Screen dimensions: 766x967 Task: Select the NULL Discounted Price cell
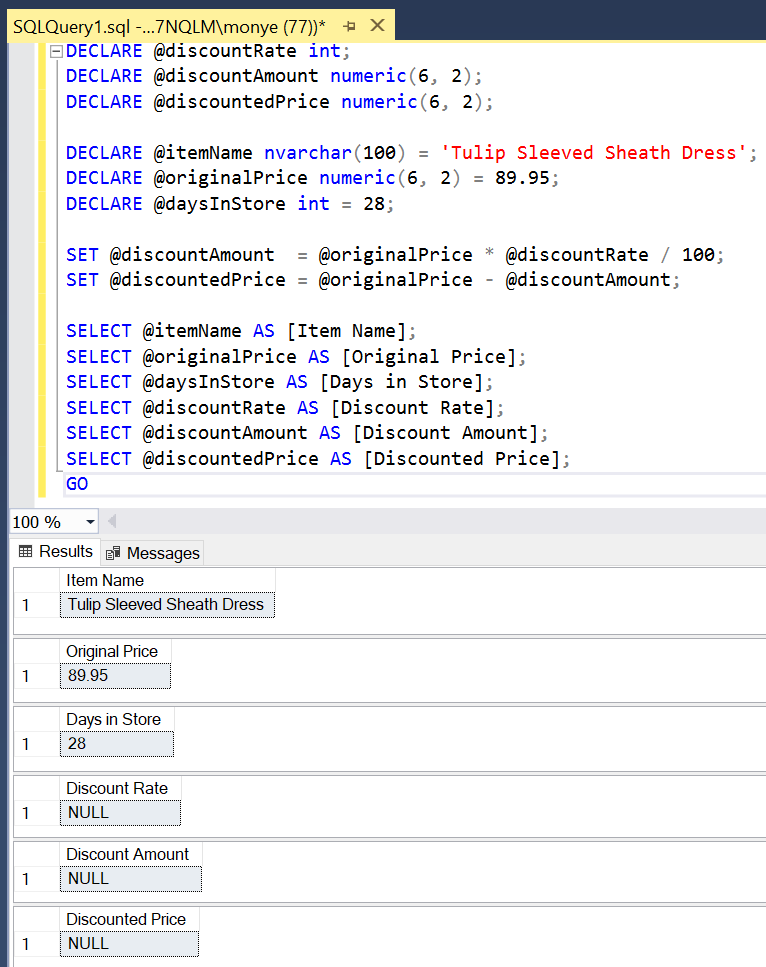click(130, 944)
